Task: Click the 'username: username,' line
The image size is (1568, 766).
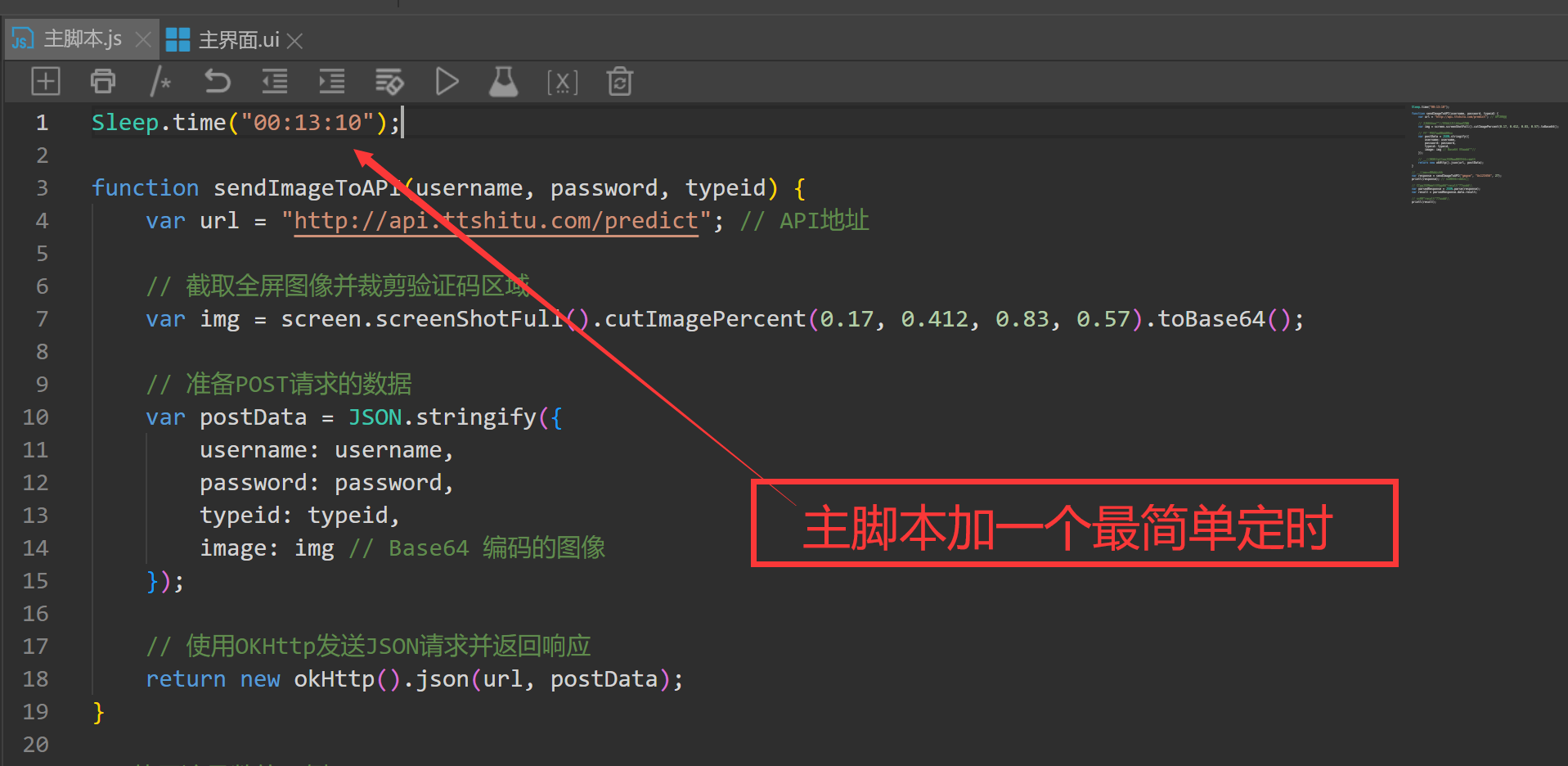Action: (x=326, y=450)
